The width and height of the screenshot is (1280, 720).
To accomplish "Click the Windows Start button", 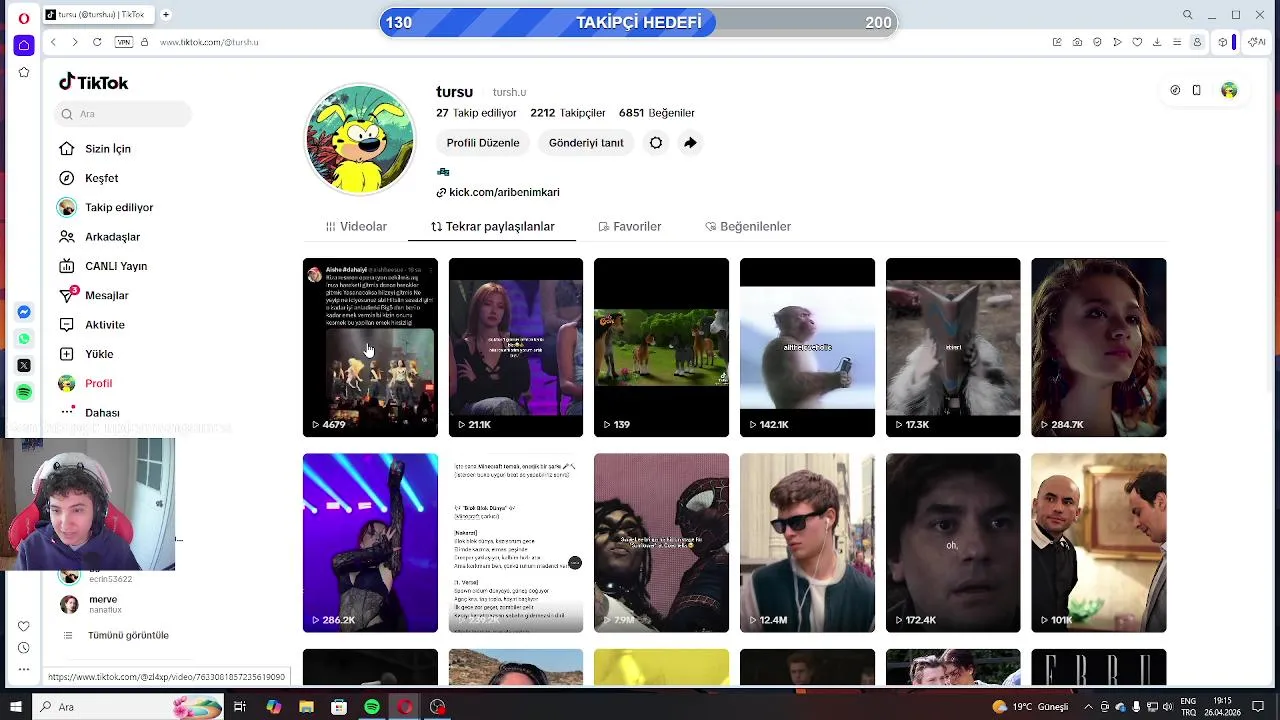I will [15, 707].
